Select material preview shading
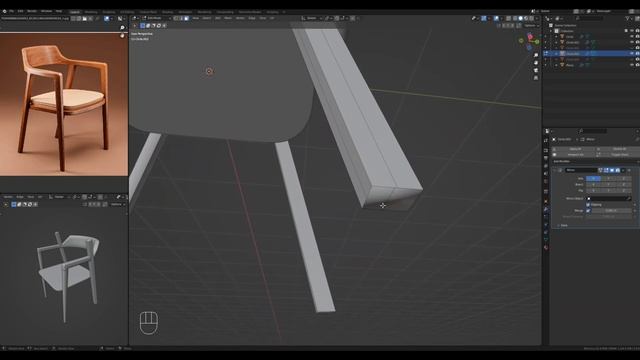 526,18
